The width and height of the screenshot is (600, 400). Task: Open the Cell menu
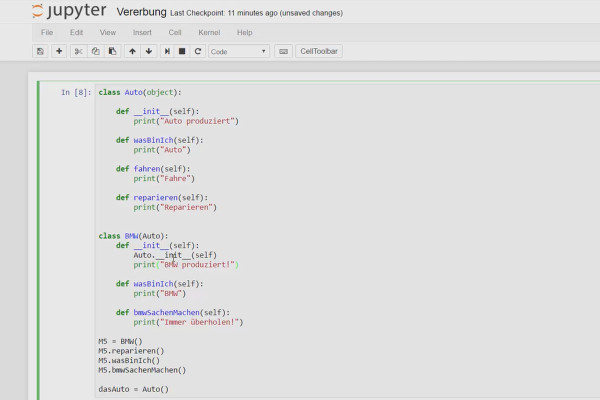[175, 33]
